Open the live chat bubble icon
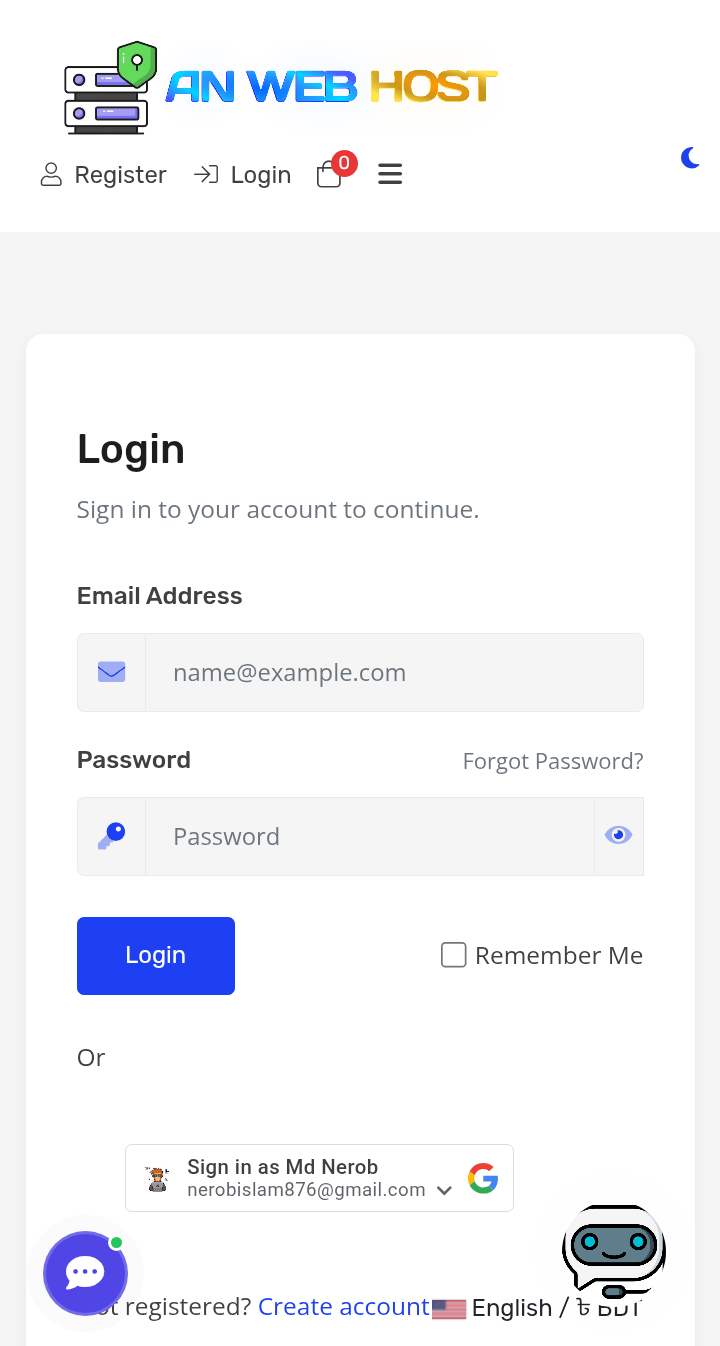 point(86,1273)
